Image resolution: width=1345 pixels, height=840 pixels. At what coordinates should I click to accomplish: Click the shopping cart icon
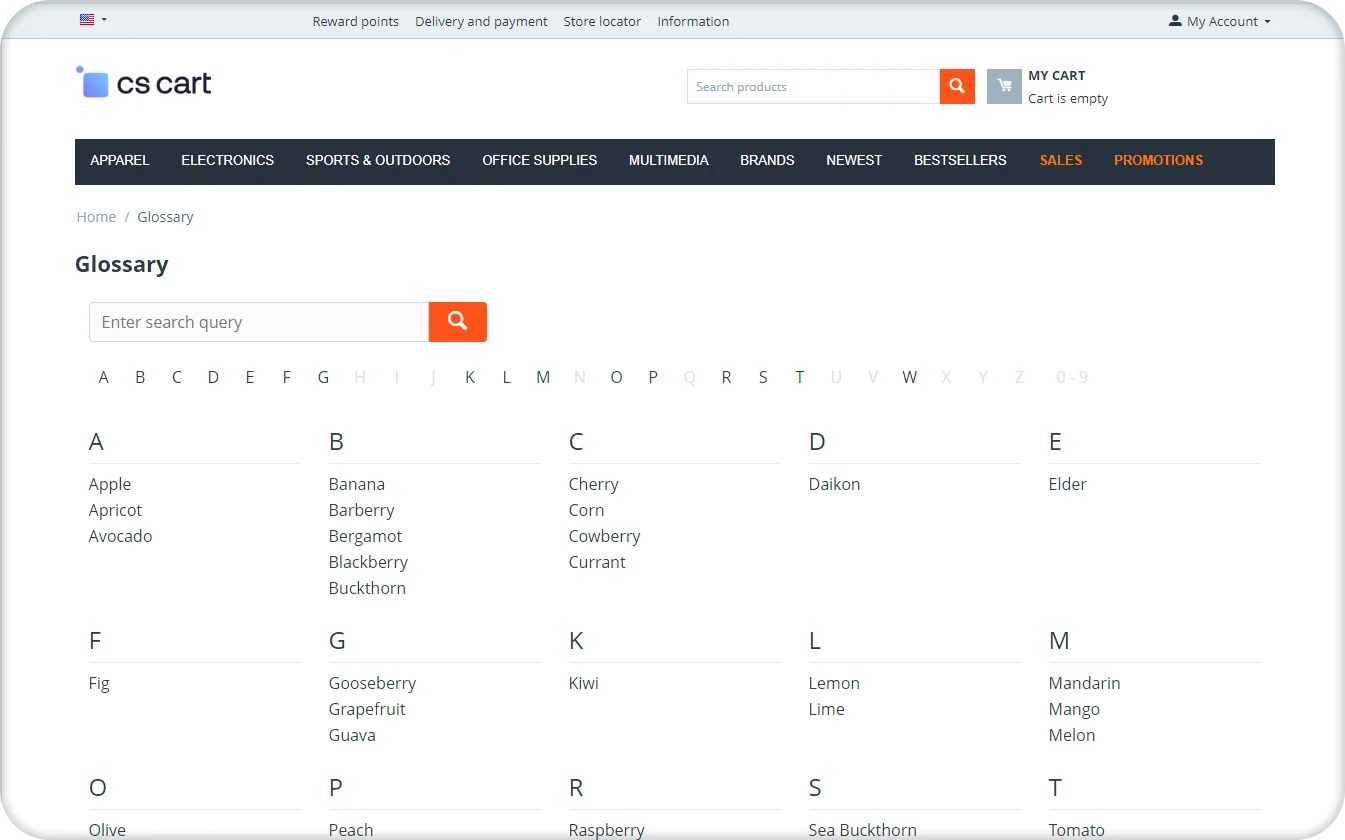coord(1004,86)
